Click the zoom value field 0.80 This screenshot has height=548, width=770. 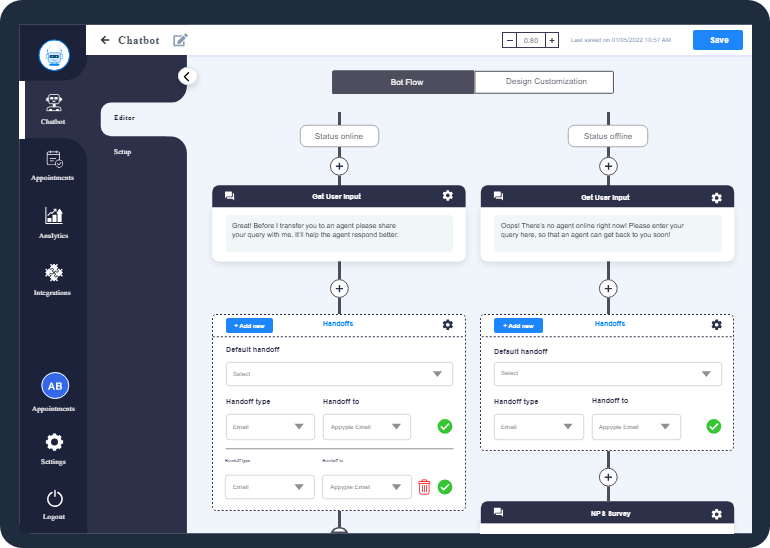point(531,40)
